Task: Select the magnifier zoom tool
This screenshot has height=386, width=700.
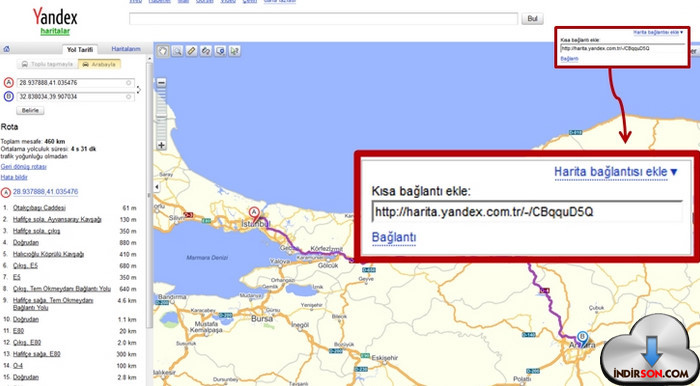Action: pyautogui.click(x=177, y=51)
